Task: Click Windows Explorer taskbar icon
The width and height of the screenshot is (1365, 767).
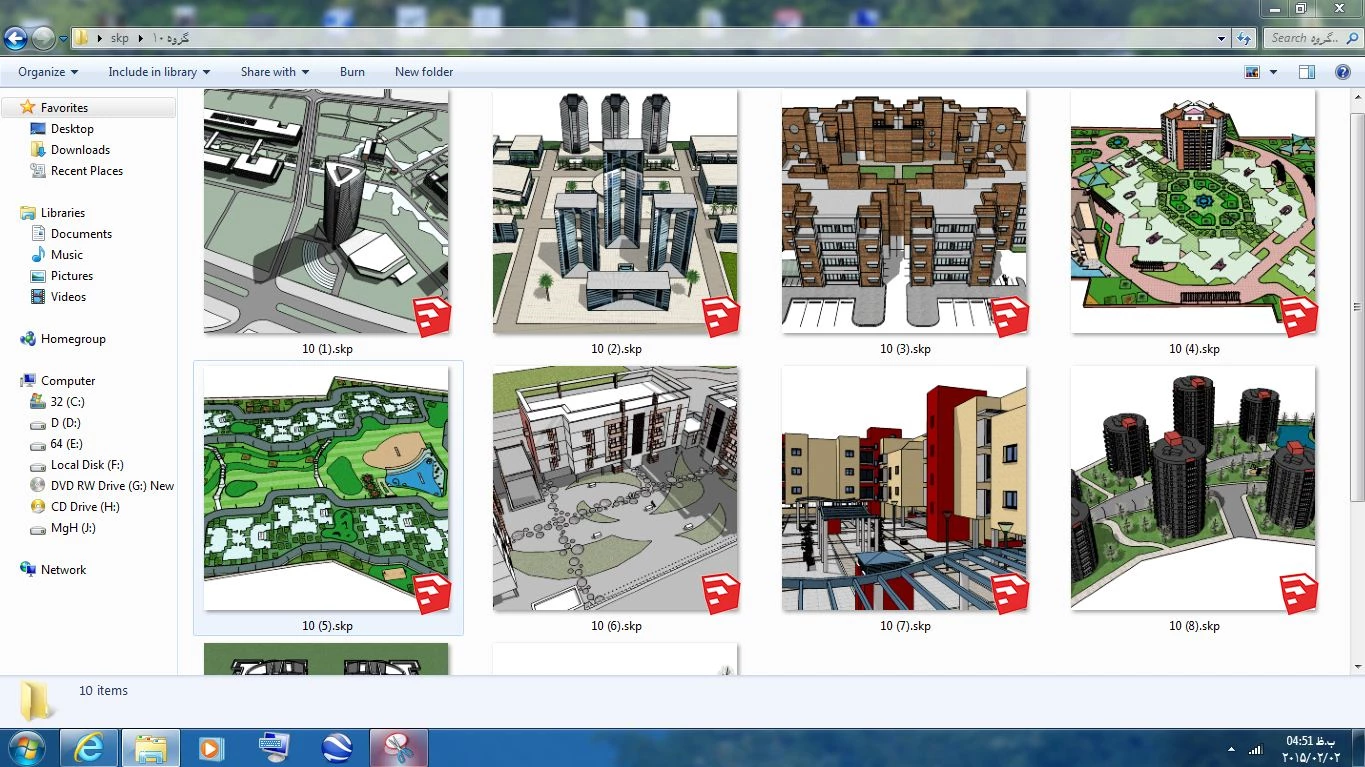Action: [151, 748]
